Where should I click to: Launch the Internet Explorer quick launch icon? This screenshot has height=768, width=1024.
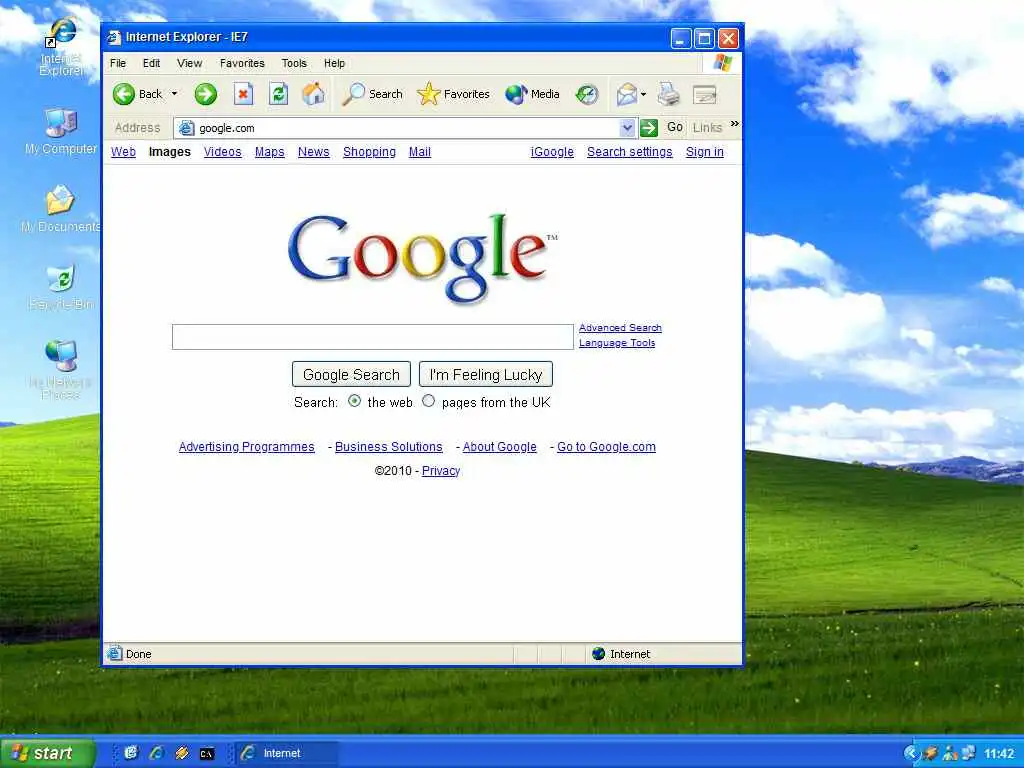157,753
